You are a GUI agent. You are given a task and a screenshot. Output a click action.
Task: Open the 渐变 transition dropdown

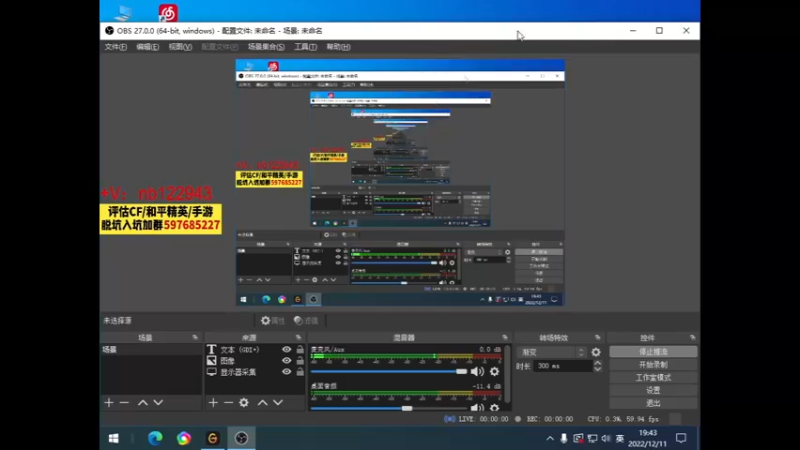point(552,352)
